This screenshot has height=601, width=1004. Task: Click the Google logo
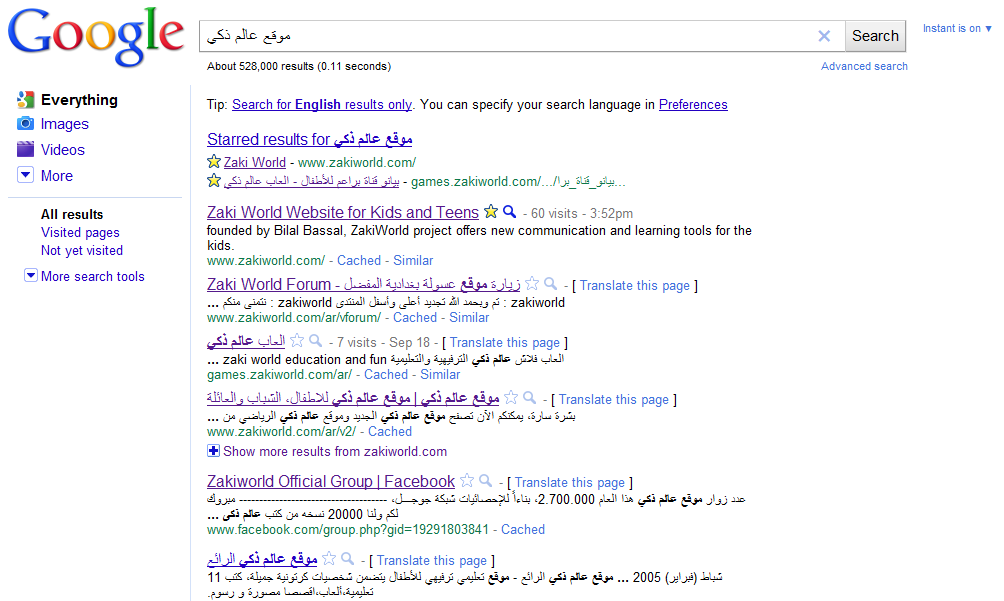click(x=96, y=37)
